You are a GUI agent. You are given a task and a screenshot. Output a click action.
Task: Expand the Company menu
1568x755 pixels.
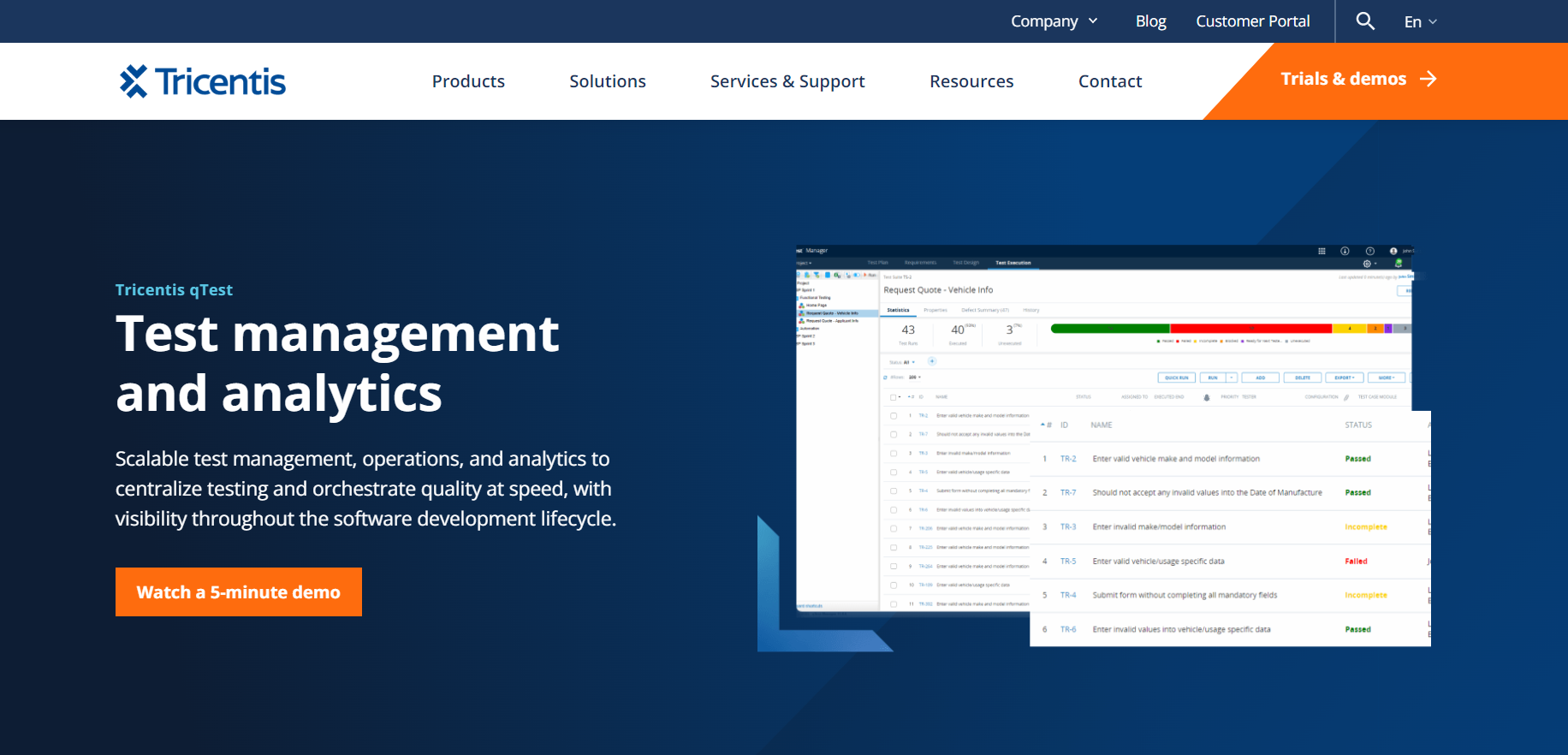click(1054, 21)
